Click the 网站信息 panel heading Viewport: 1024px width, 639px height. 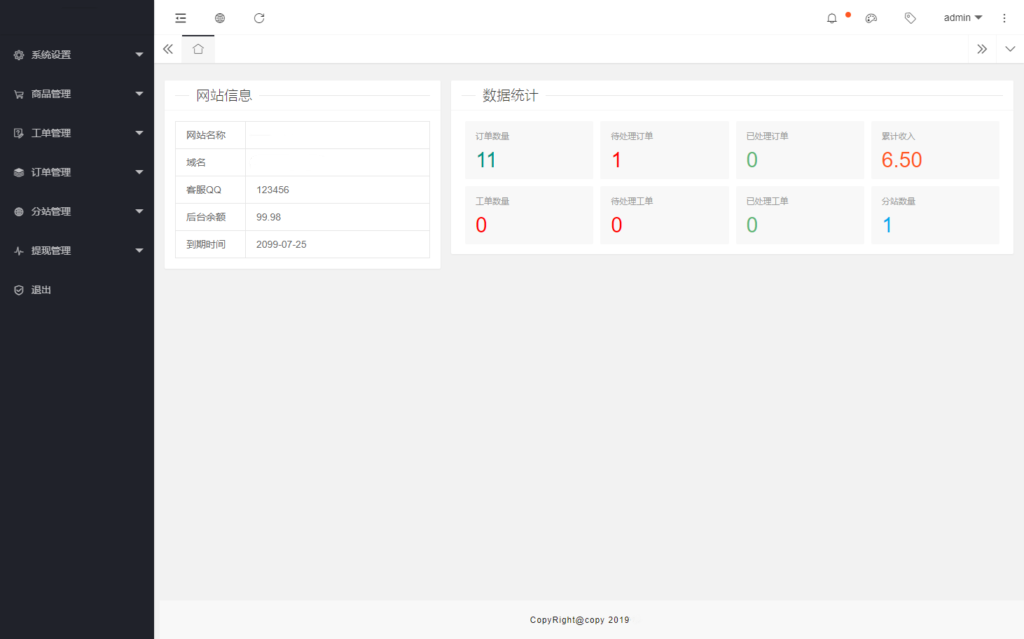click(x=224, y=95)
